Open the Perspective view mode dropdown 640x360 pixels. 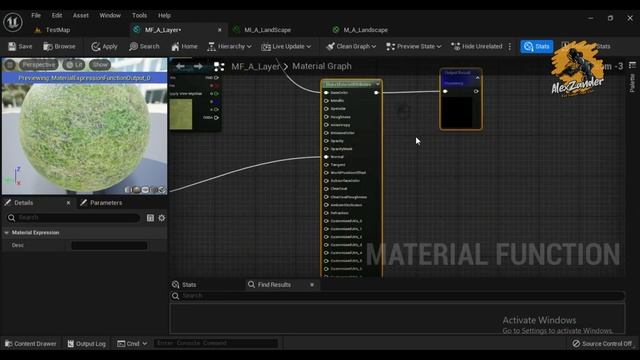[x=39, y=64]
